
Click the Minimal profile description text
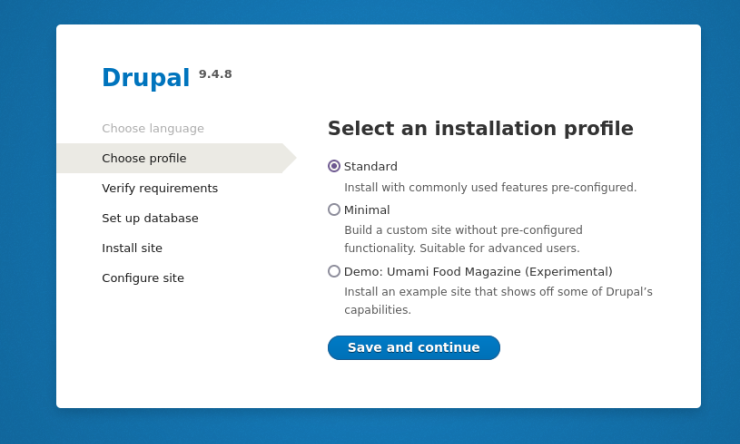[x=463, y=239]
